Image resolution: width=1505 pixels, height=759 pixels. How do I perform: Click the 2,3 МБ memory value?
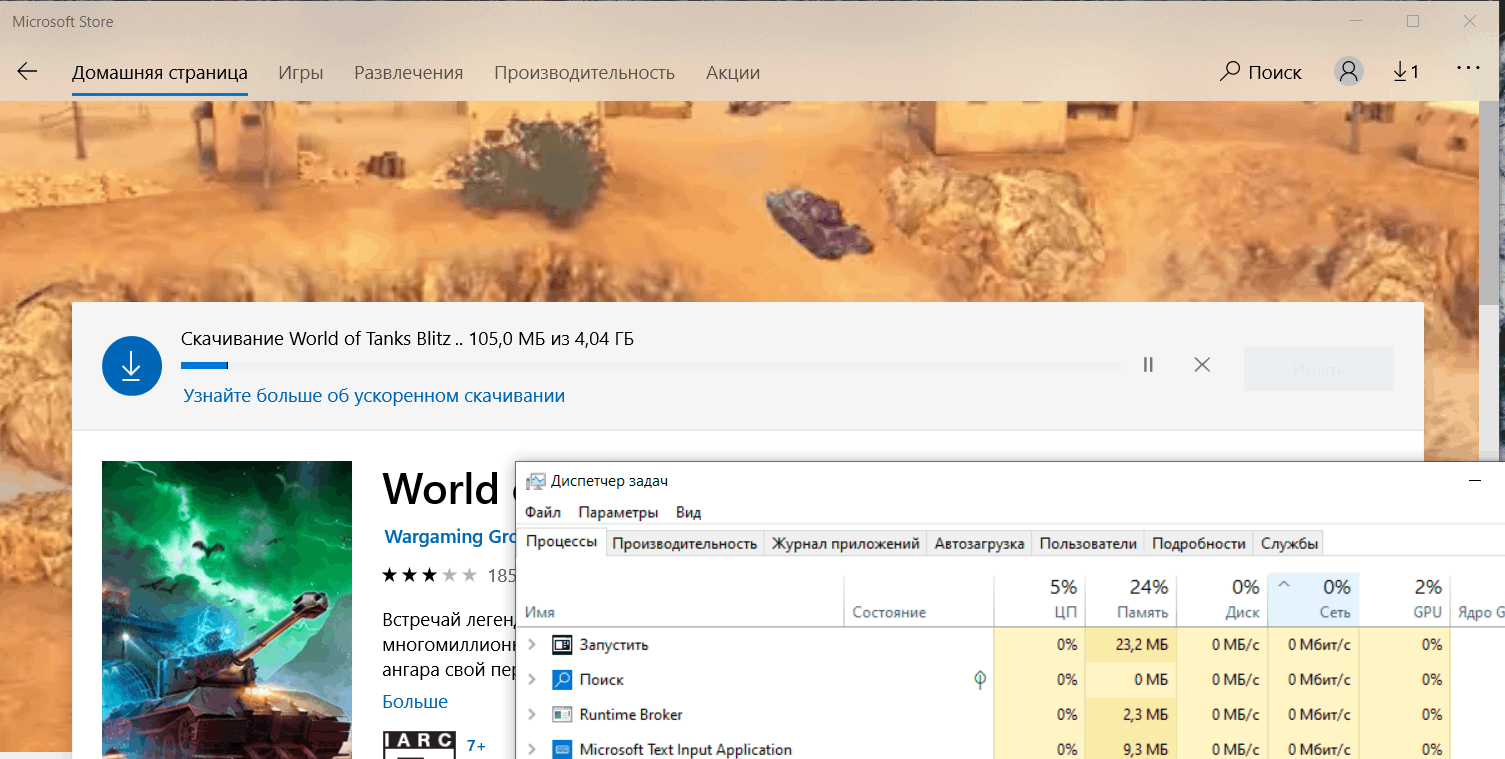1146,715
